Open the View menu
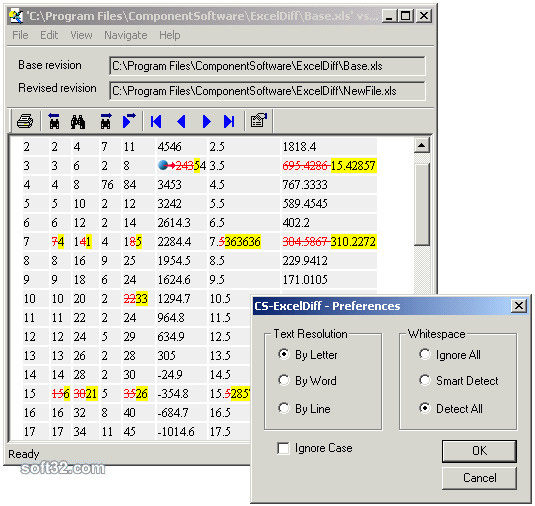Screen dimensions: 535x506 tap(81, 35)
